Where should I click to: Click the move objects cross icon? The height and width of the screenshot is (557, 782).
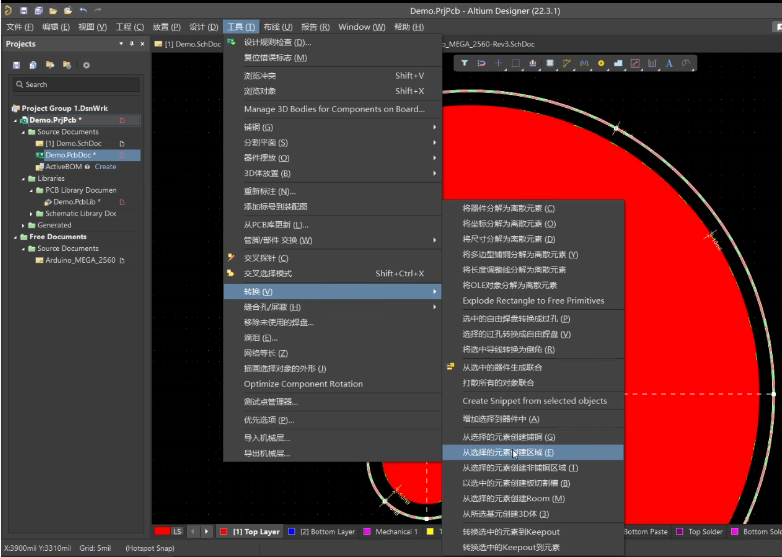point(498,63)
